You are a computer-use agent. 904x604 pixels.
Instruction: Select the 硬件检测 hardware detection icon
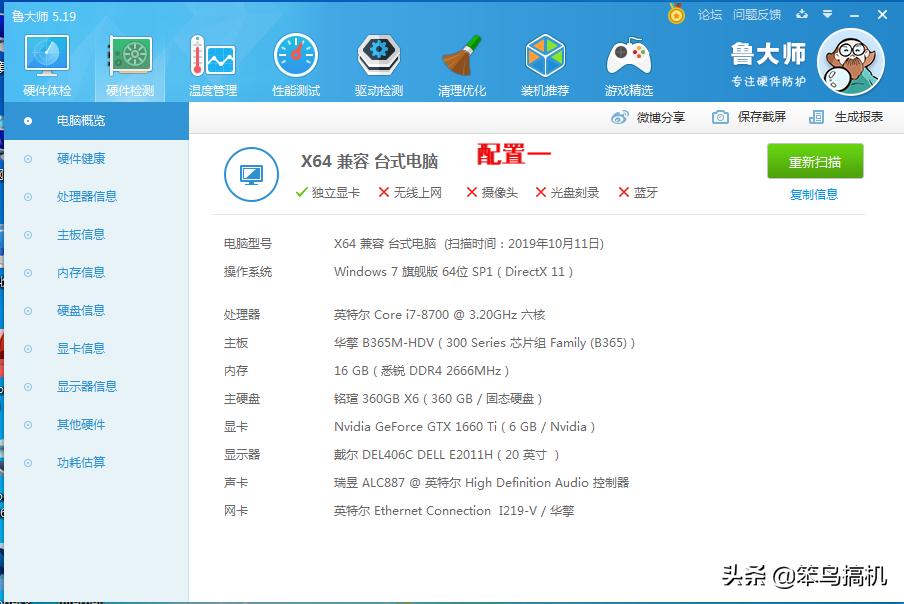click(x=128, y=62)
